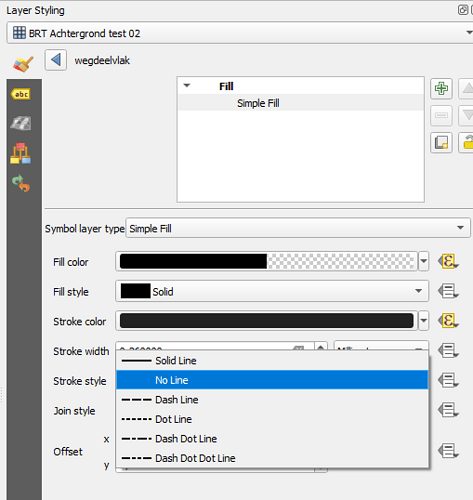Choose No Line stroke style
473x500 pixels.
click(272, 380)
